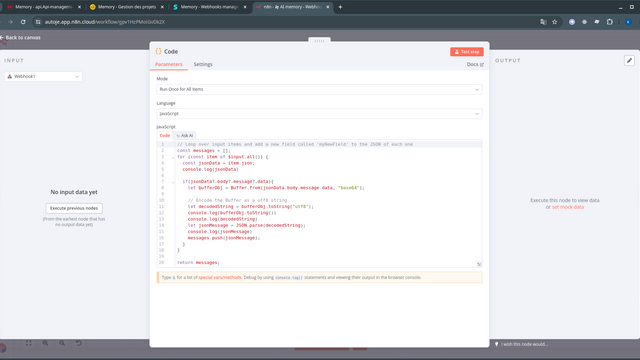Click the pencil edit output icon

[629, 61]
